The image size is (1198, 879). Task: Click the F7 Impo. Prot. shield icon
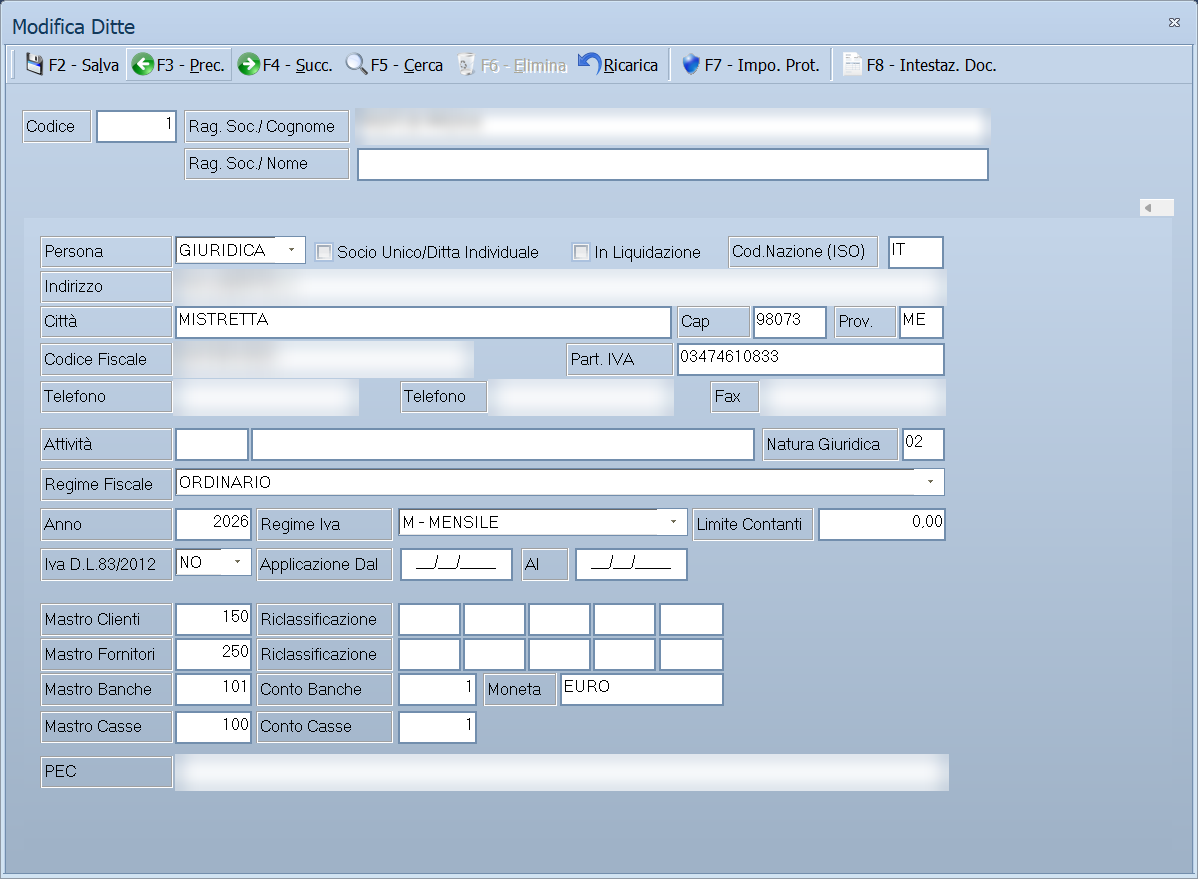(691, 65)
